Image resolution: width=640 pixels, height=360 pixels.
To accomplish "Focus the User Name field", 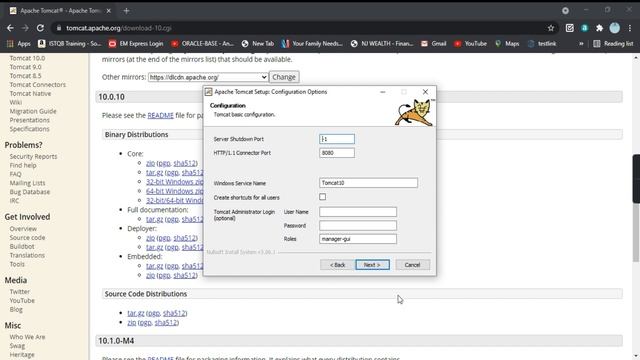I will coord(358,212).
